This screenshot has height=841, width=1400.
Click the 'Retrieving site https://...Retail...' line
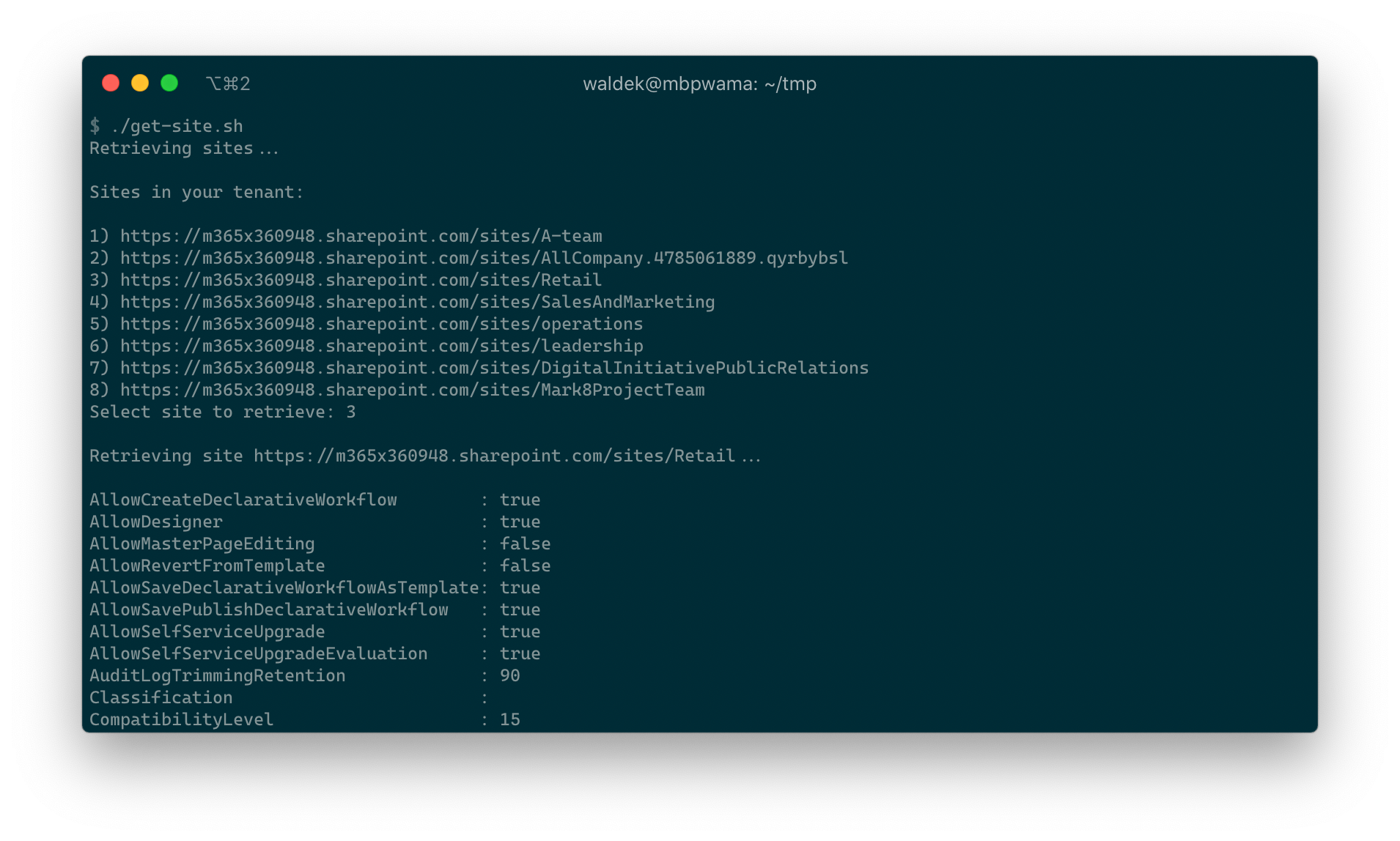[x=425, y=456]
